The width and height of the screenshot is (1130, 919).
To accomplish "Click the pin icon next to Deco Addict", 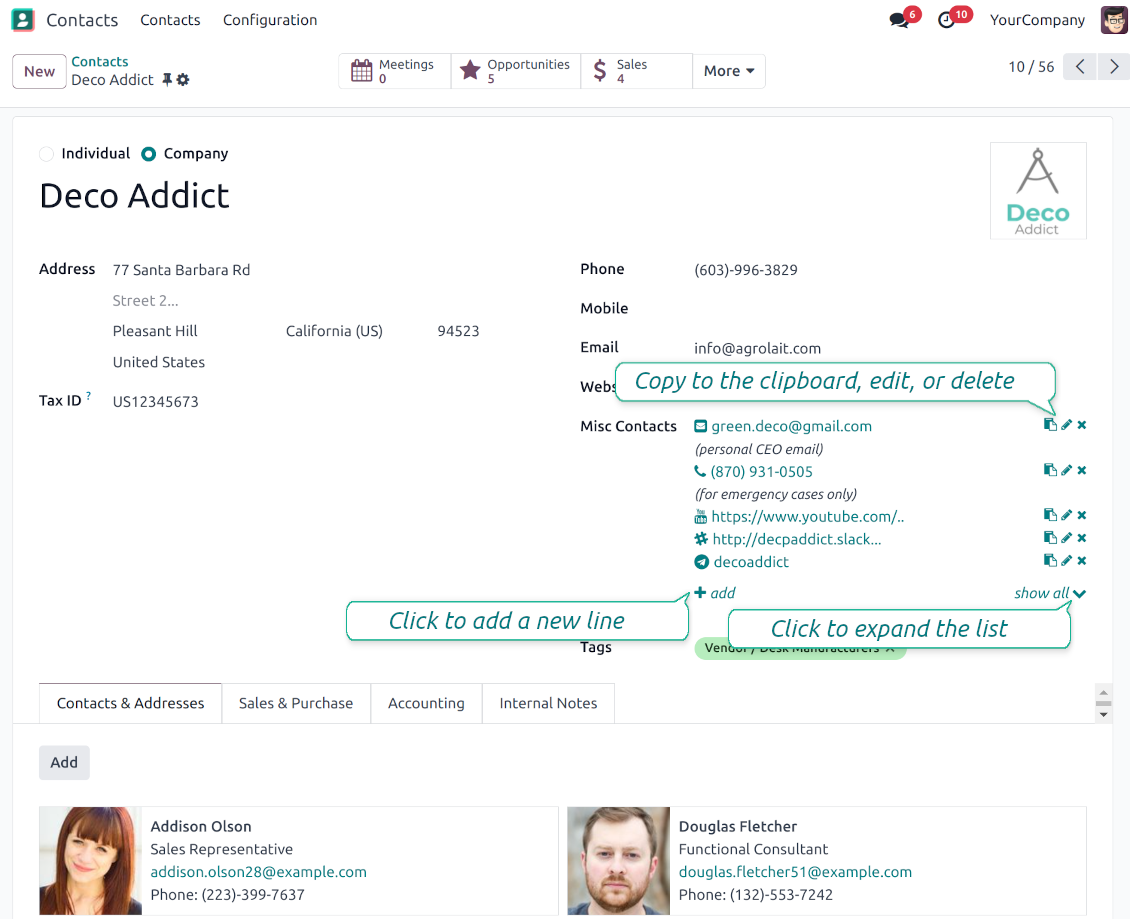I will tap(167, 79).
